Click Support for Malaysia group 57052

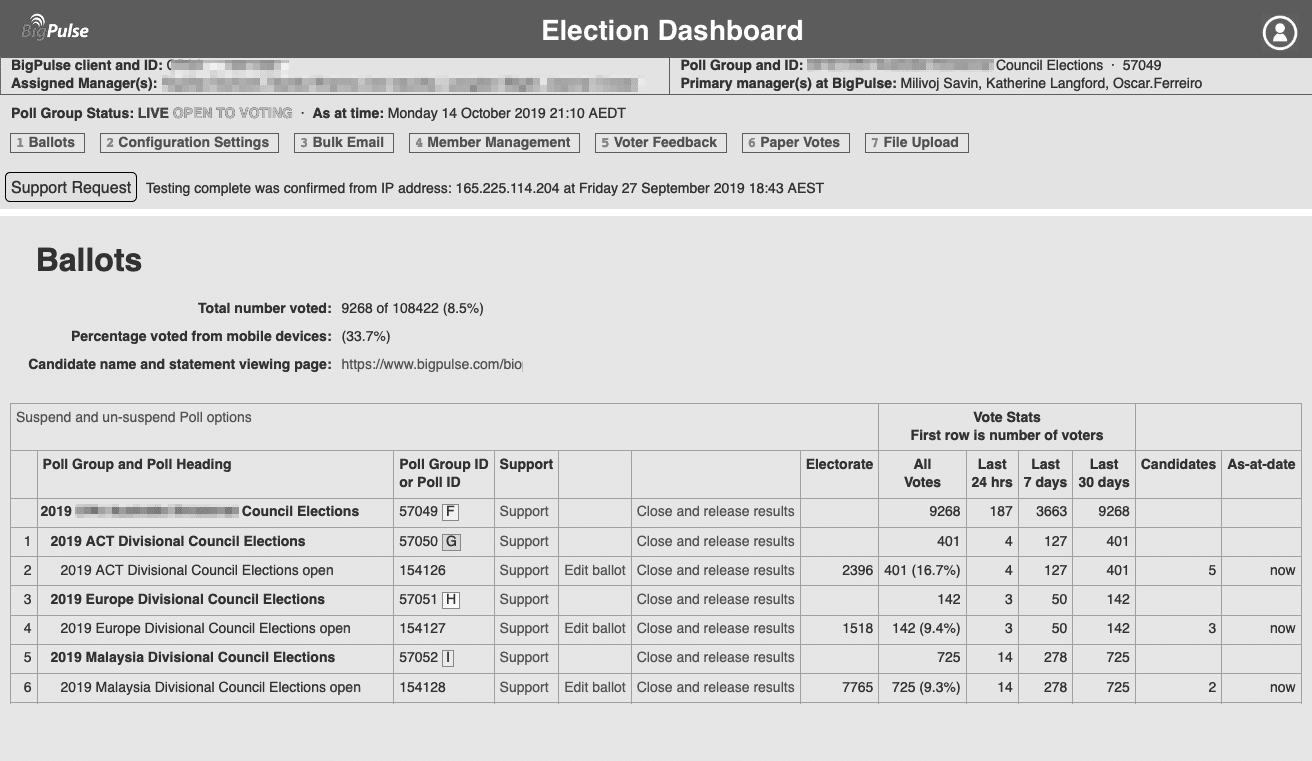click(524, 658)
